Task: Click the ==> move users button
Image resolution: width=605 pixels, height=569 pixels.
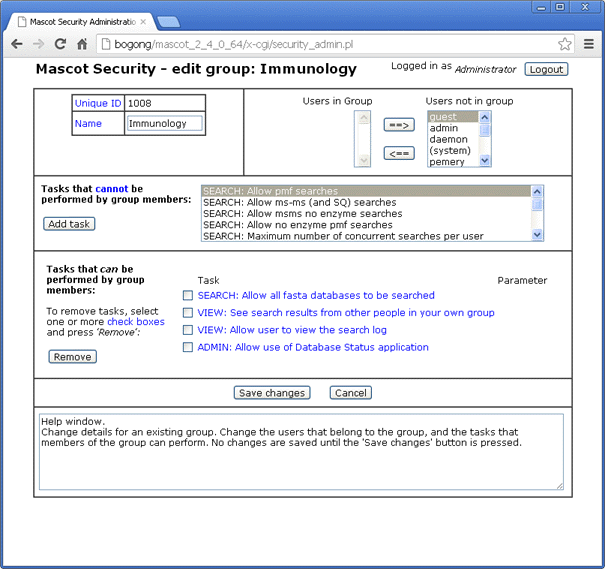Action: 399,125
